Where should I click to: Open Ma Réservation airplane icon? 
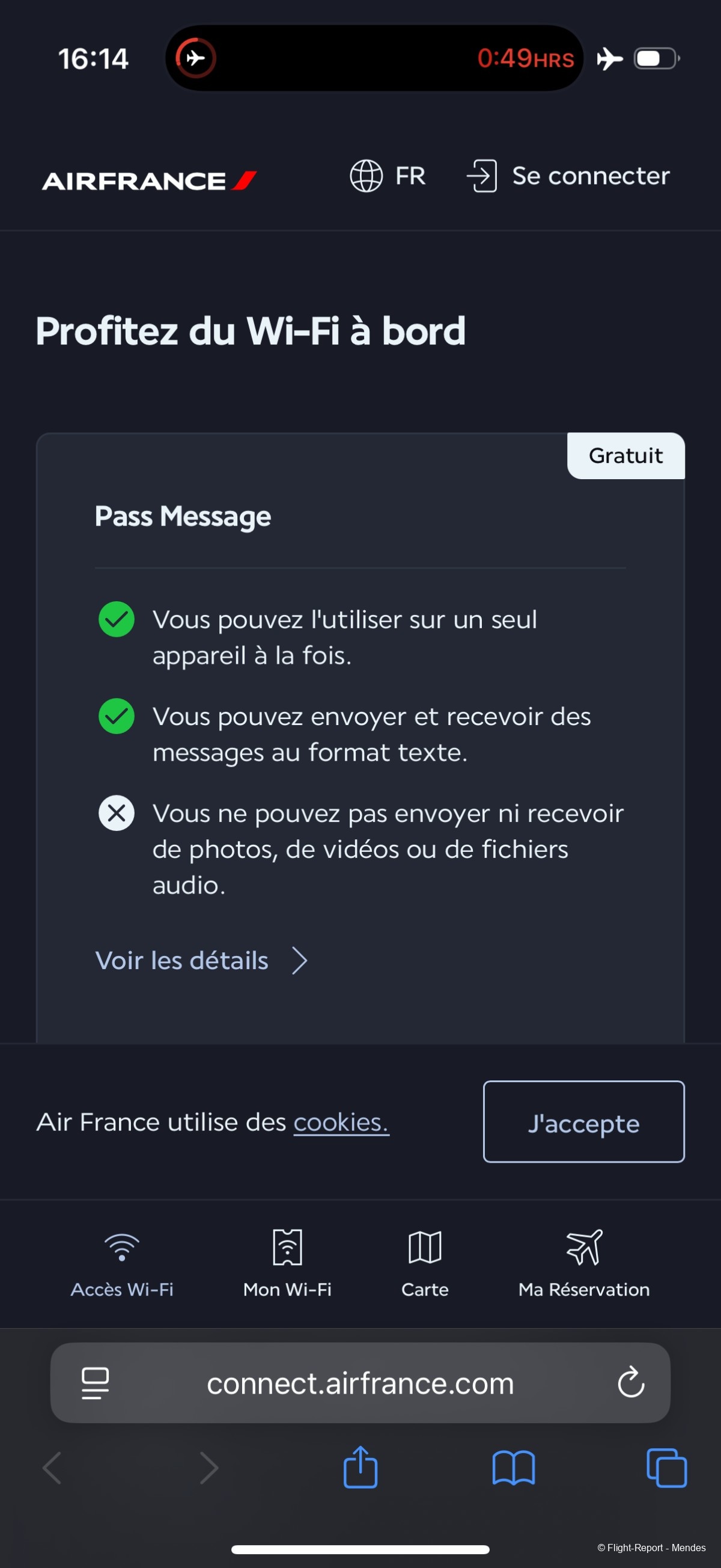click(584, 1247)
